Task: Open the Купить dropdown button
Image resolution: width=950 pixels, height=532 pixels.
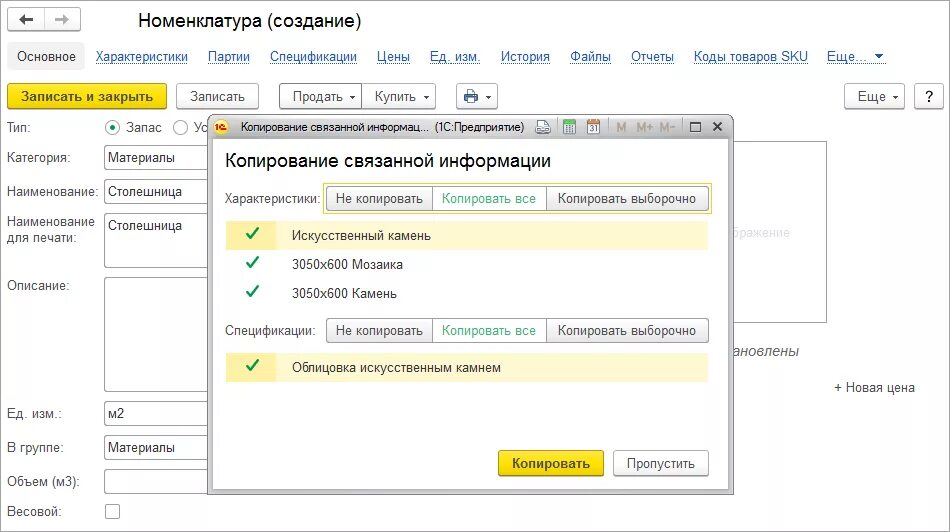Action: (399, 96)
